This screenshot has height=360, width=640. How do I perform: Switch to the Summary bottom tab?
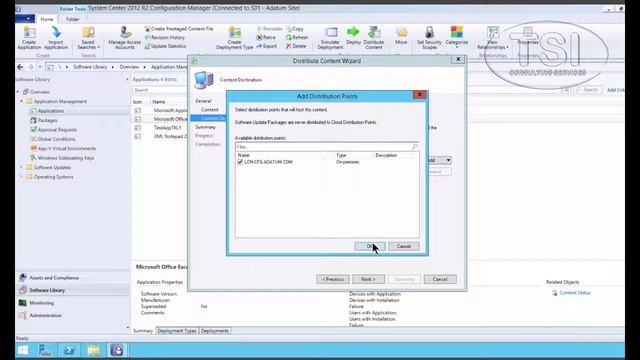coord(143,331)
